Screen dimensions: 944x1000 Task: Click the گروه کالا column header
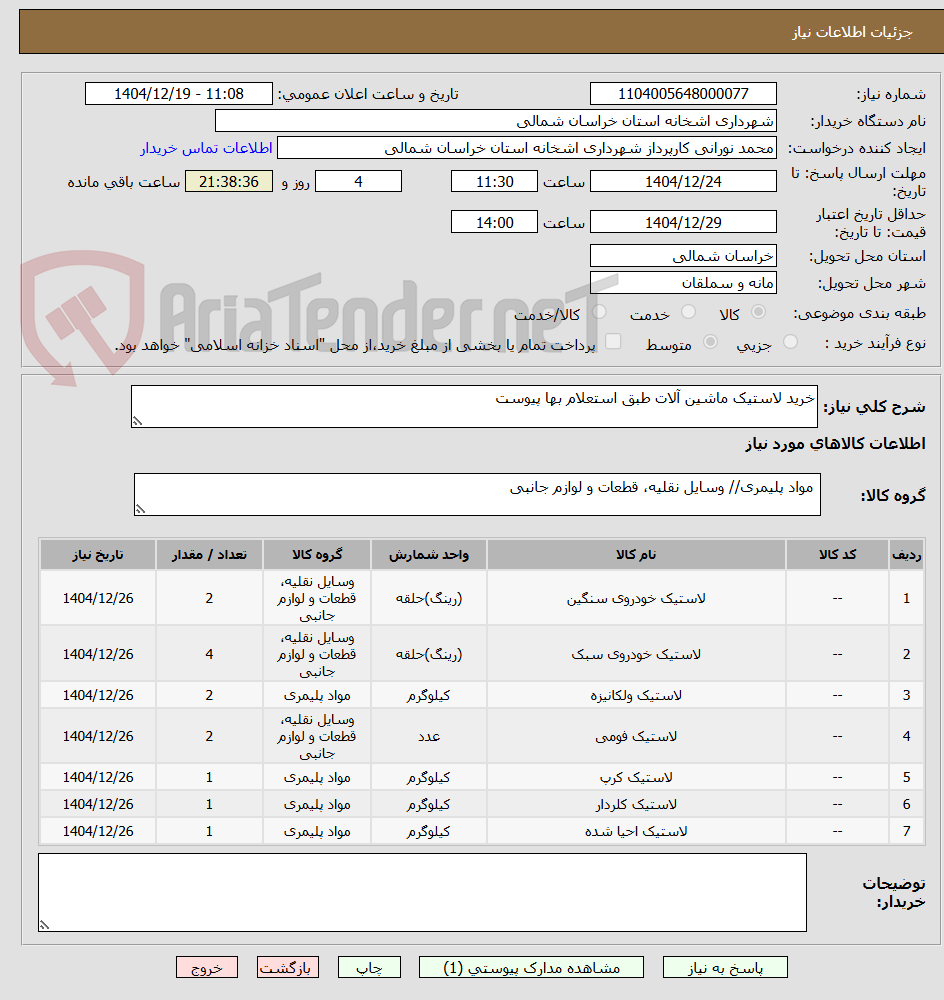pyautogui.click(x=317, y=555)
